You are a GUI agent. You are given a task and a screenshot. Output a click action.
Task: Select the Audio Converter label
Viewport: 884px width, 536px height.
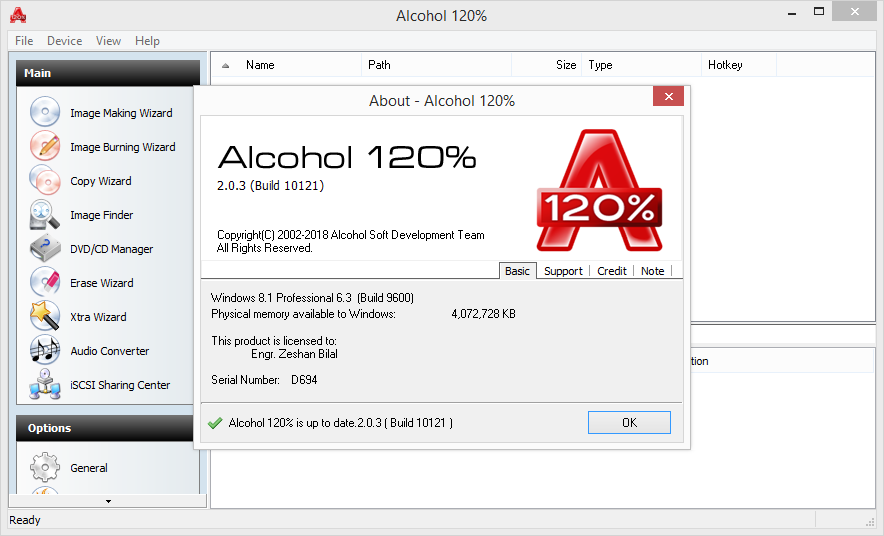[109, 351]
